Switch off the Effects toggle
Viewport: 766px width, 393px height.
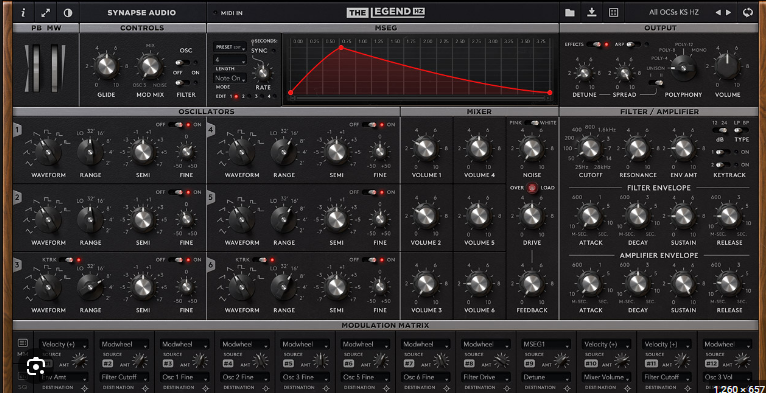click(x=595, y=44)
